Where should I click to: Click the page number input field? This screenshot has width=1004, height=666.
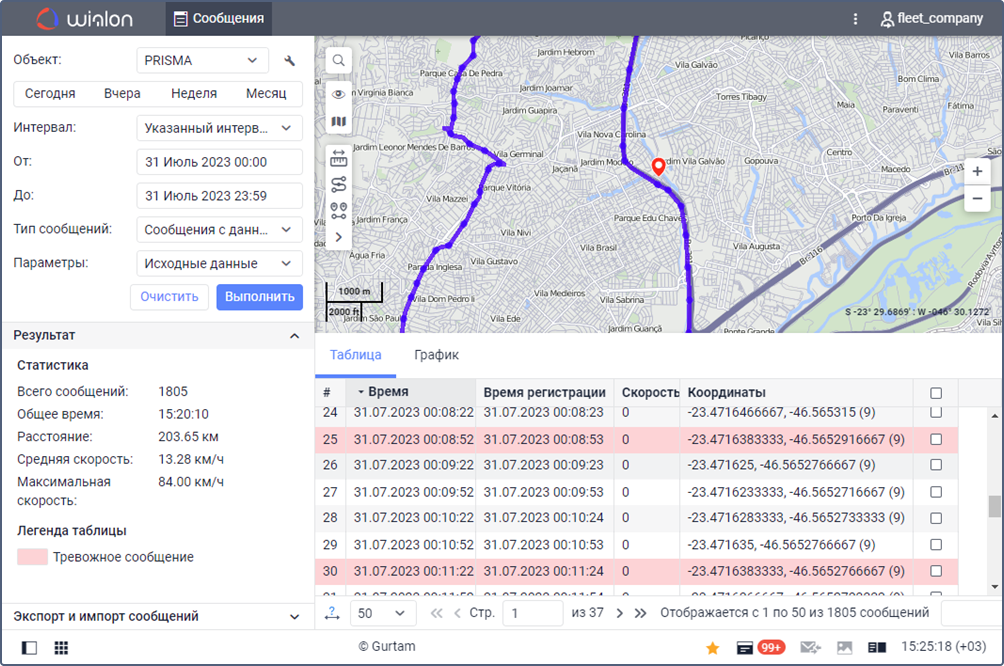[533, 613]
